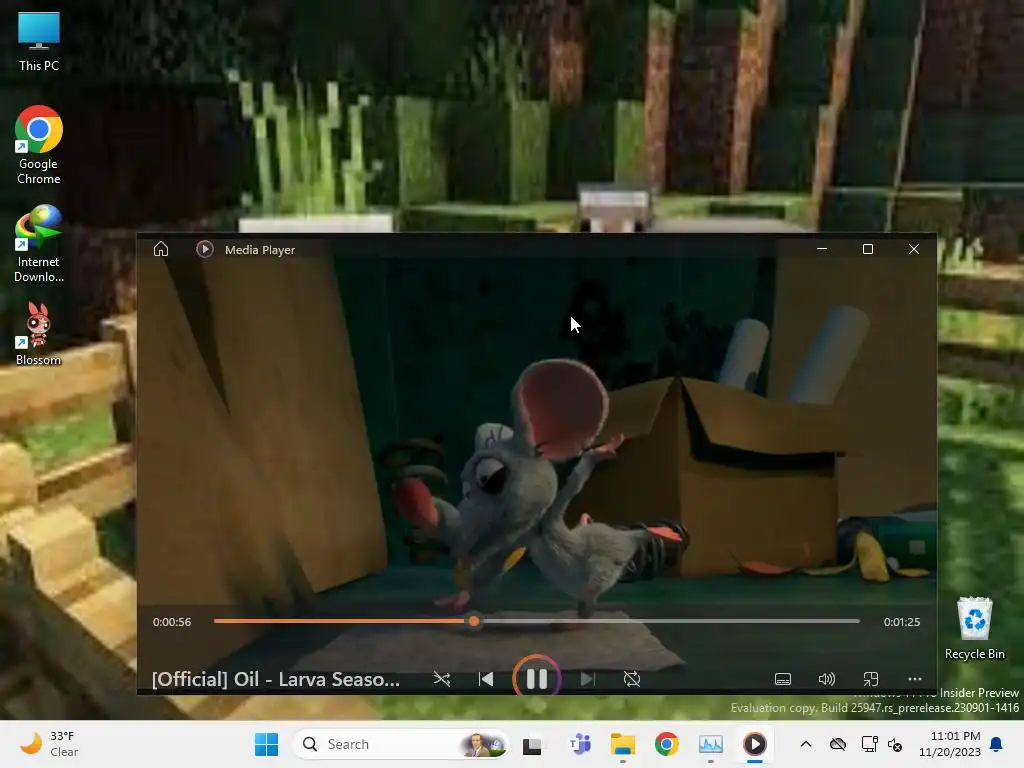Skip to next track
Image resolution: width=1024 pixels, height=768 pixels.
pos(587,679)
